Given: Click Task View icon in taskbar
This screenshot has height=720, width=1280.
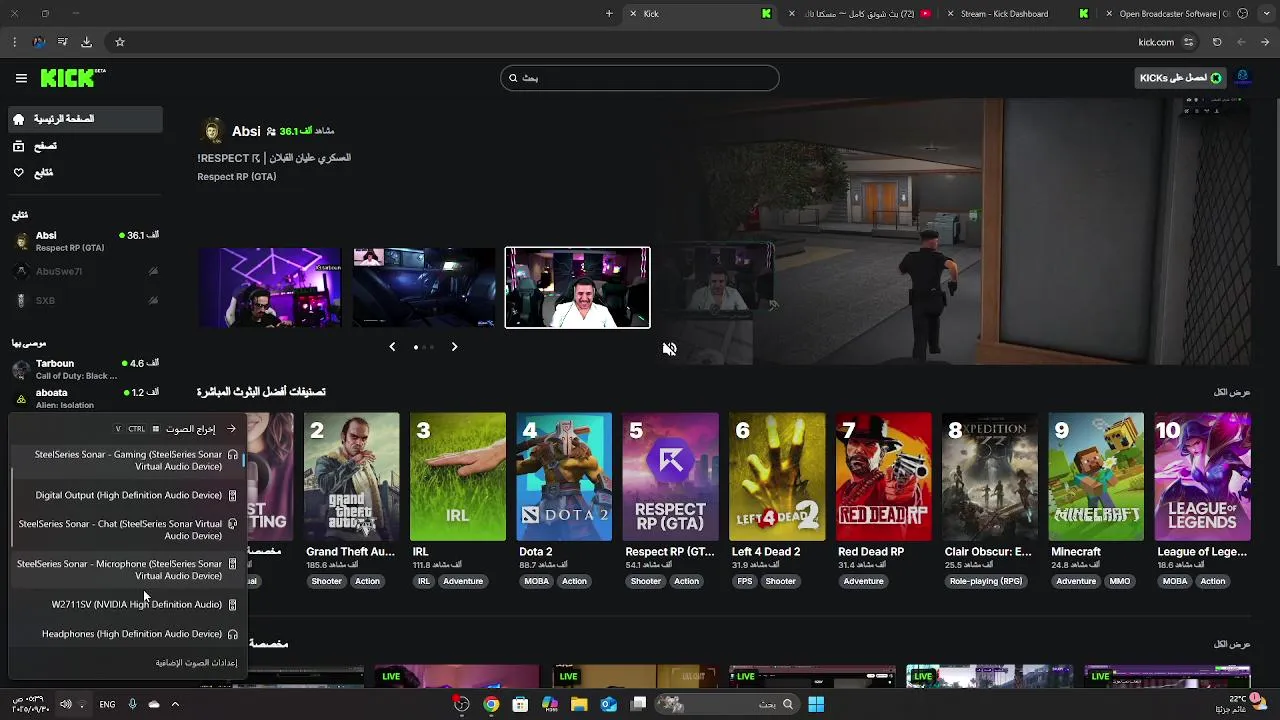Looking at the screenshot, I should [x=638, y=704].
